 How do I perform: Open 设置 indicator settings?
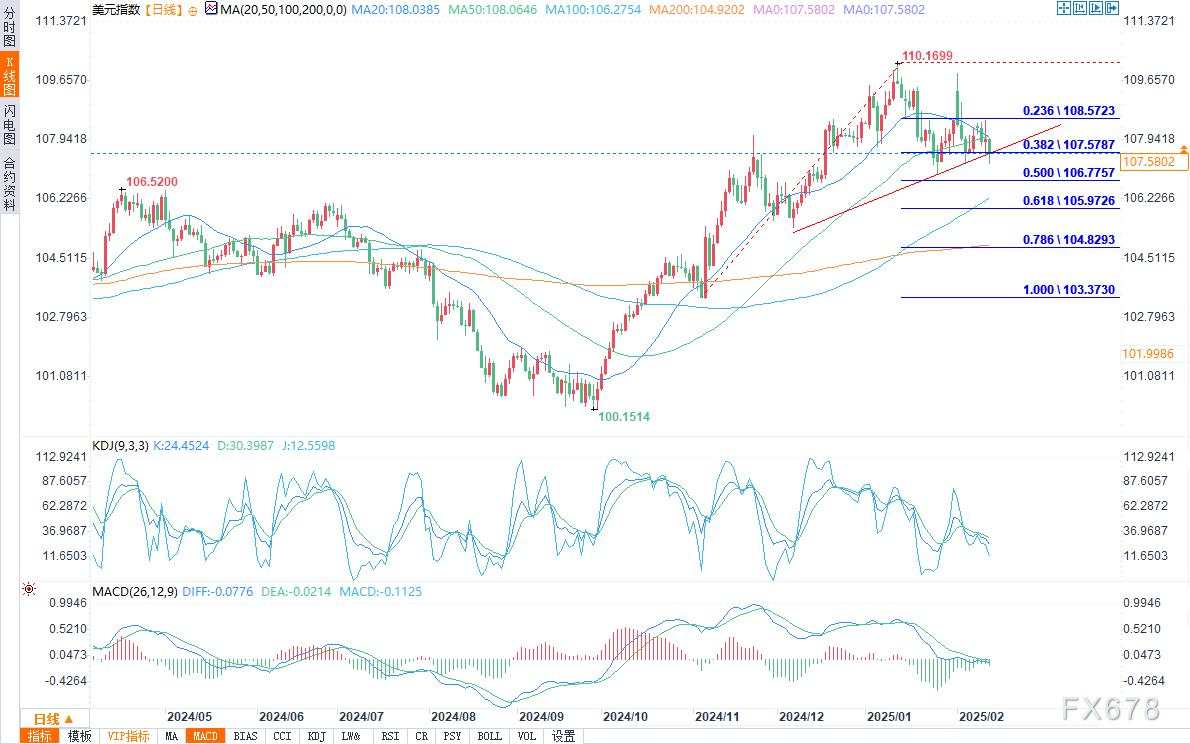click(563, 736)
